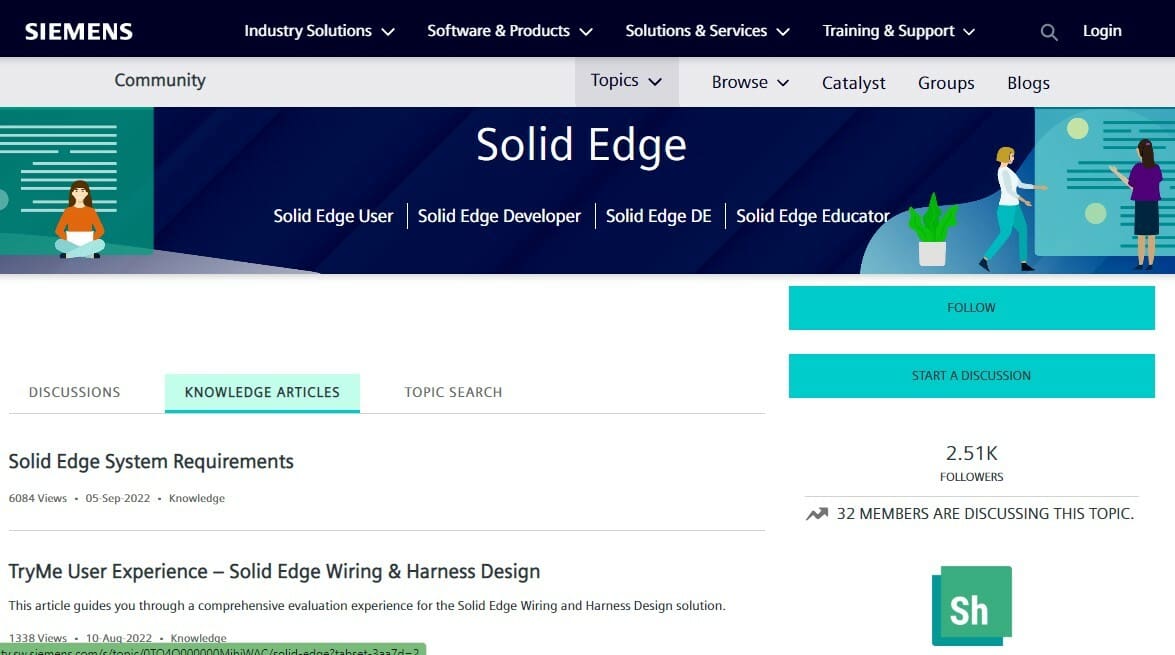The height and width of the screenshot is (655, 1175).
Task: Open the Browse dropdown
Action: pyautogui.click(x=750, y=82)
